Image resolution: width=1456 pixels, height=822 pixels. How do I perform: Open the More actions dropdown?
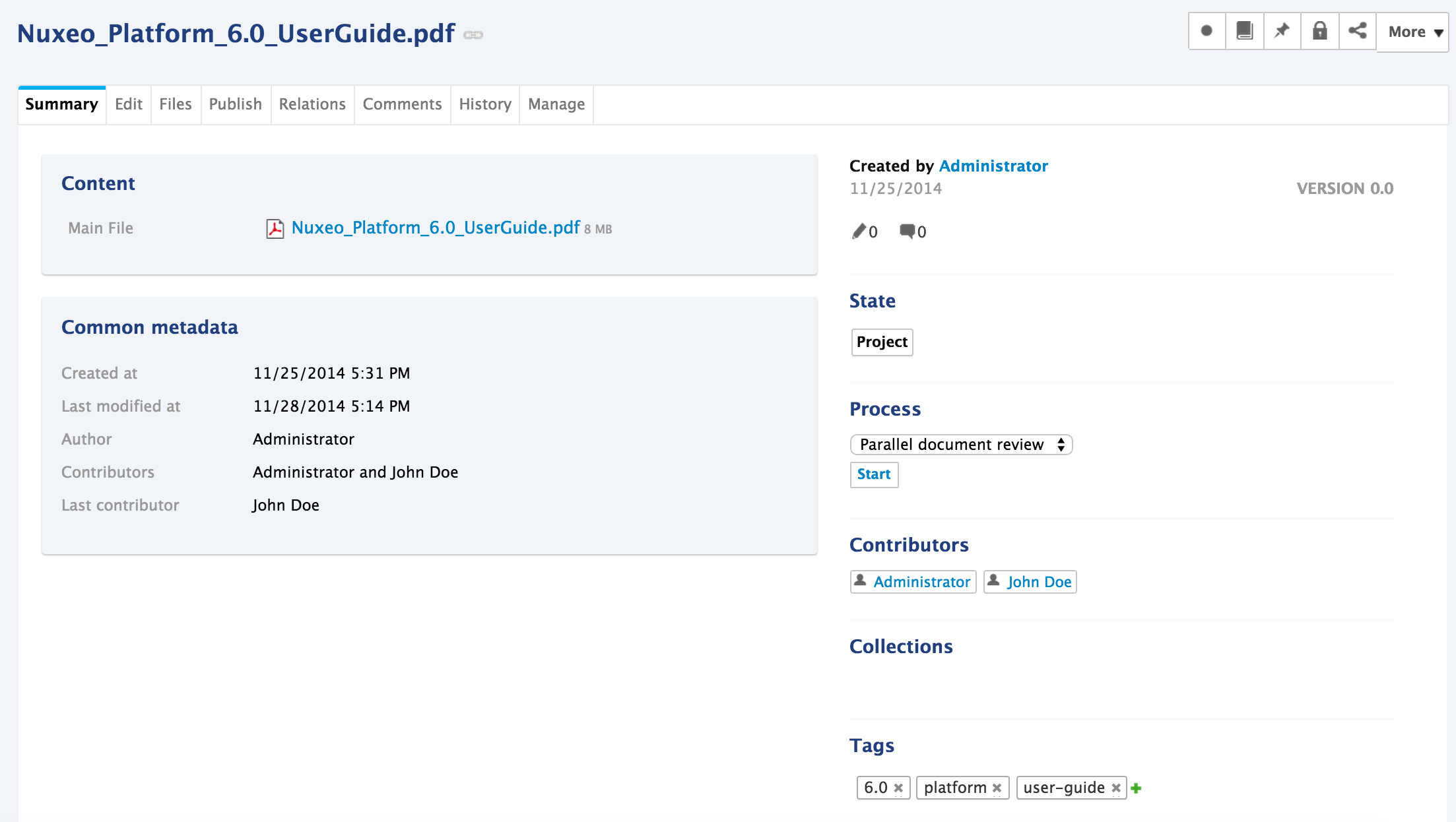coord(1412,32)
